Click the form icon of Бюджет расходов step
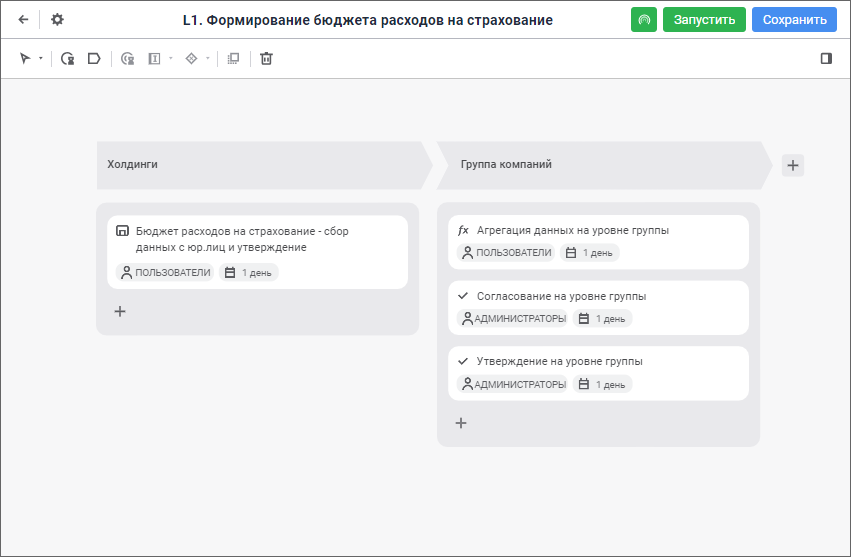Image resolution: width=851 pixels, height=557 pixels. coord(123,231)
